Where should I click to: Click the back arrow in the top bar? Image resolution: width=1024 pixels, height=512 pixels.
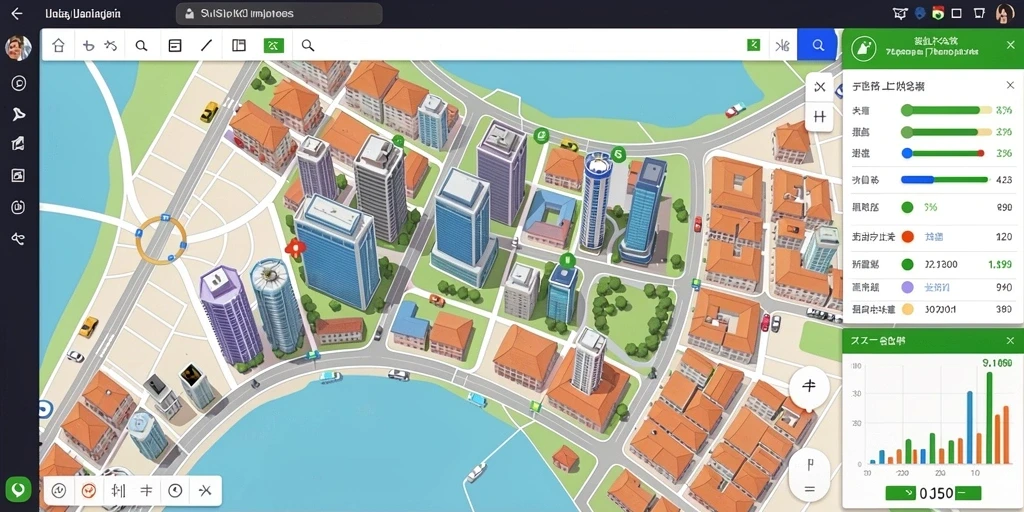tap(18, 13)
